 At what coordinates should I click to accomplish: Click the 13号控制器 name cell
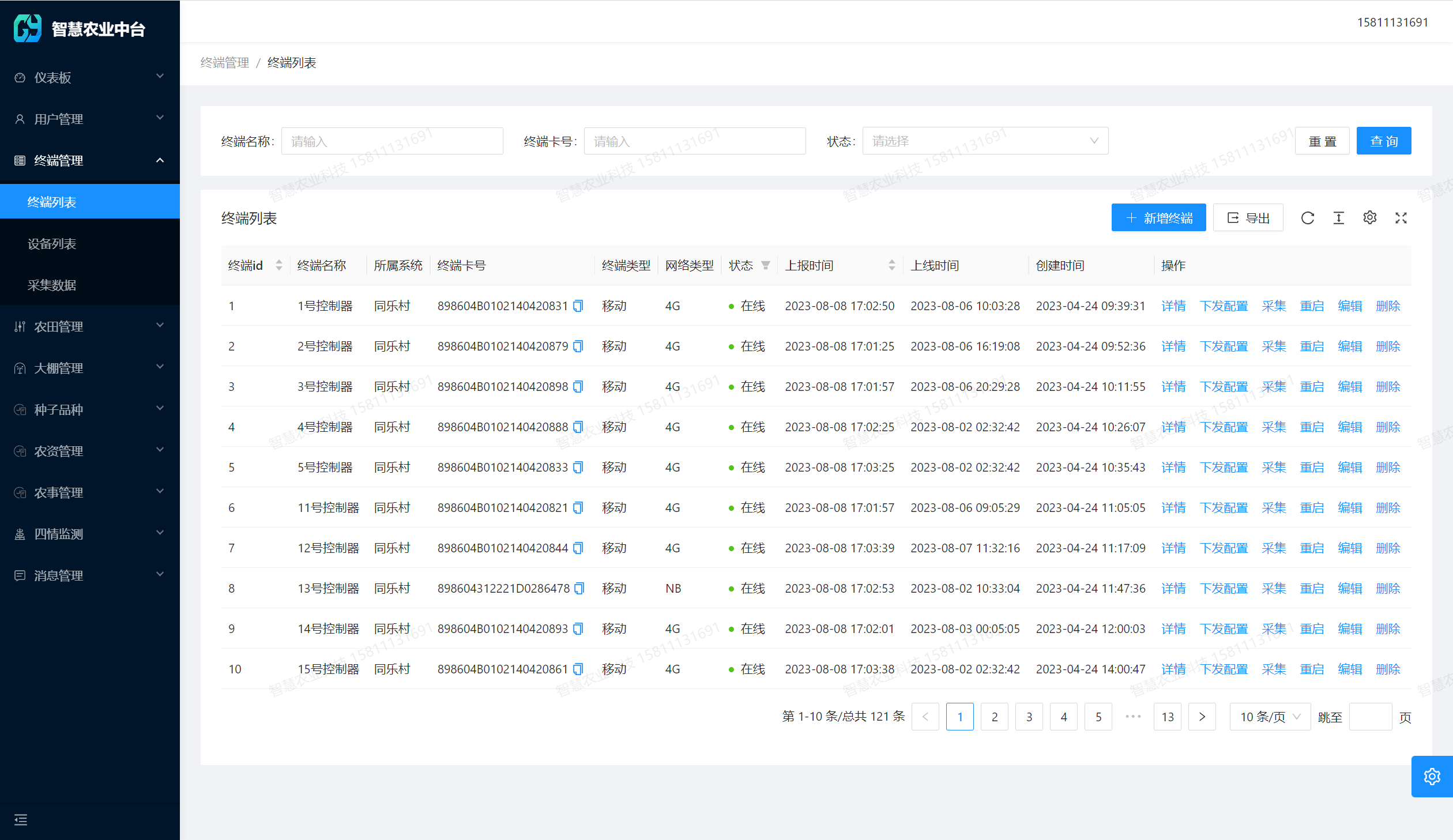coord(328,588)
